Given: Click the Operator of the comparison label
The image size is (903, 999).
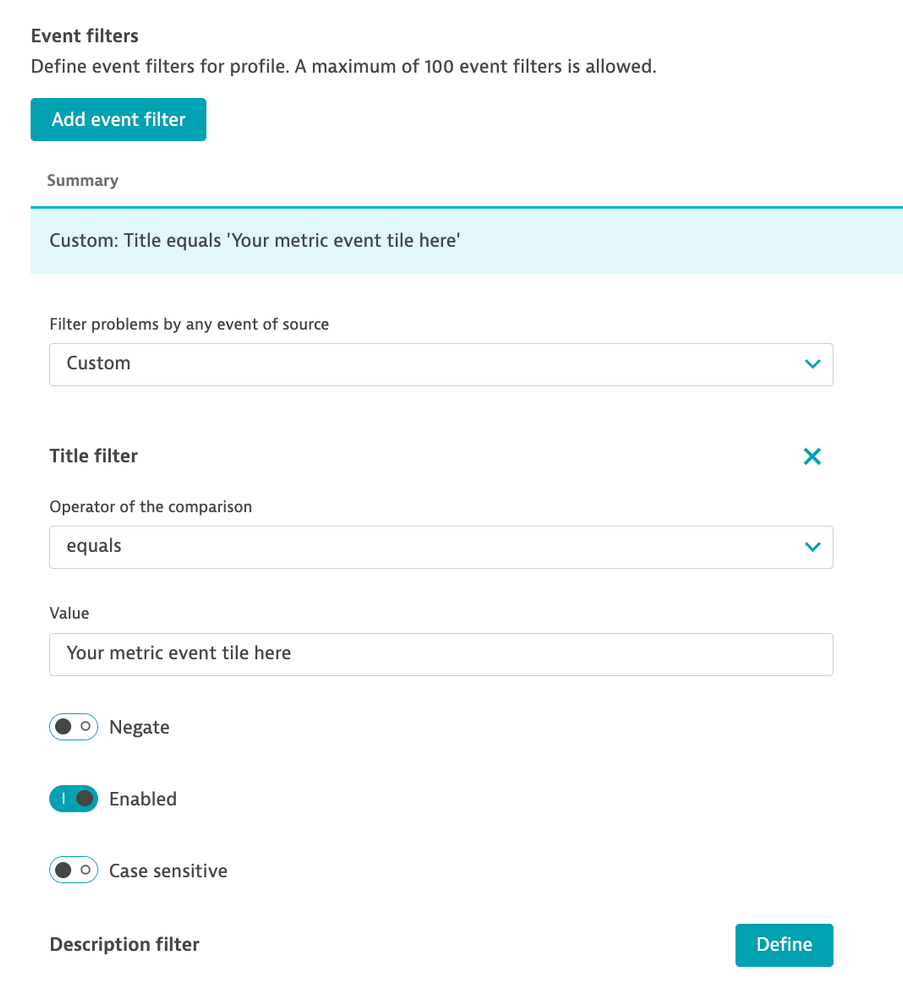Looking at the screenshot, I should coord(151,507).
